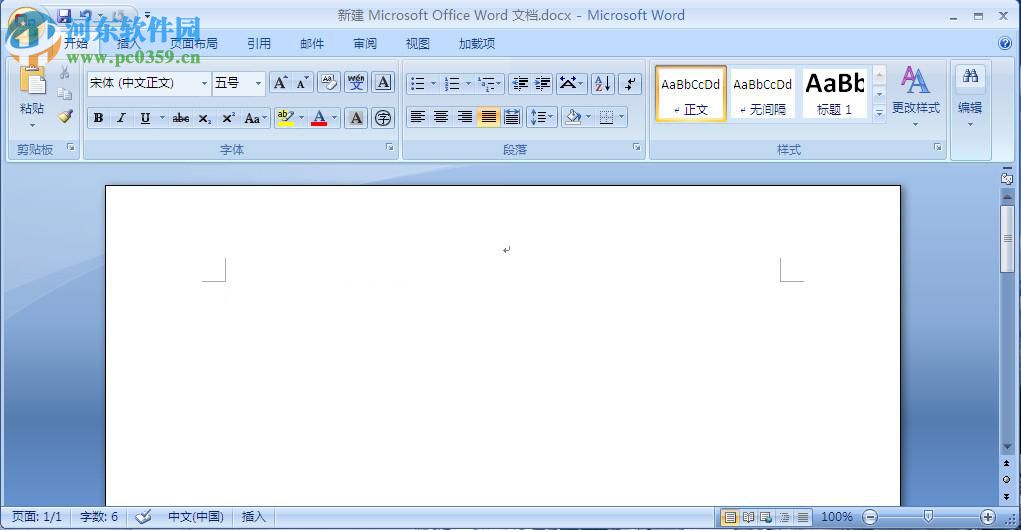Increase paragraph indent
Viewport: 1021px width, 530px height.
pyautogui.click(x=542, y=83)
